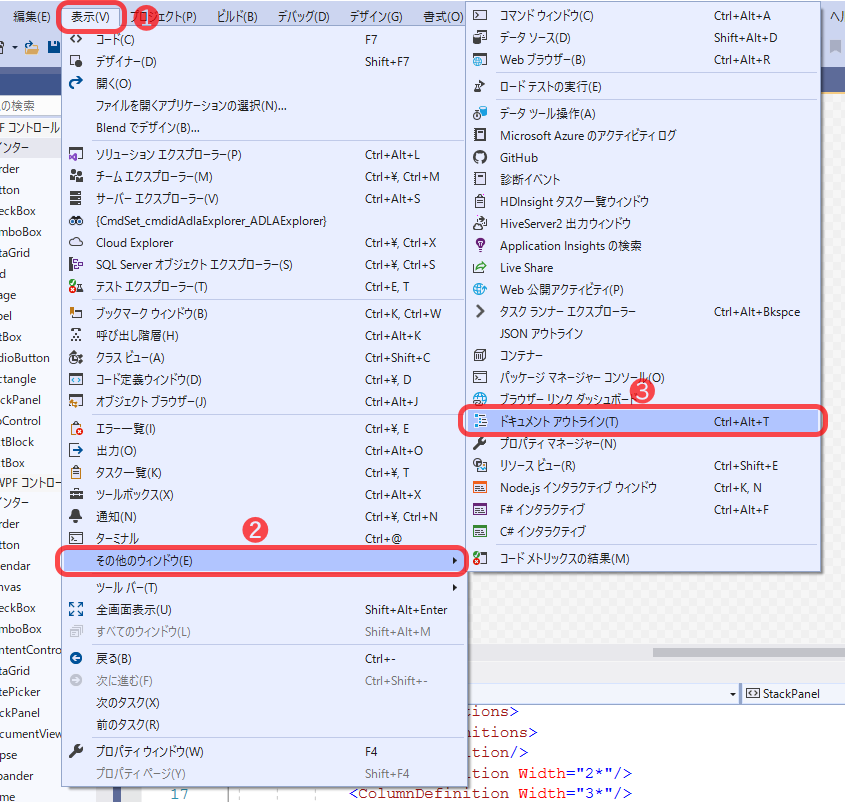Choose データ ソース(D) entry
This screenshot has width=845, height=803.
pyautogui.click(x=642, y=38)
